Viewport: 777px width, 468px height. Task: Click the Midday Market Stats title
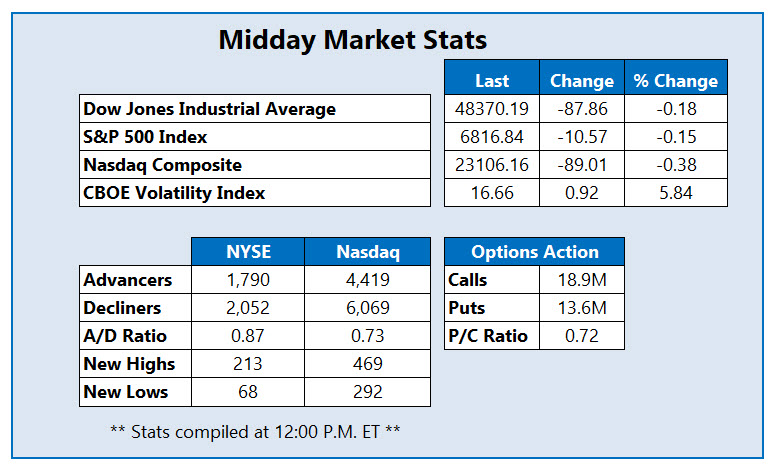pyautogui.click(x=353, y=41)
